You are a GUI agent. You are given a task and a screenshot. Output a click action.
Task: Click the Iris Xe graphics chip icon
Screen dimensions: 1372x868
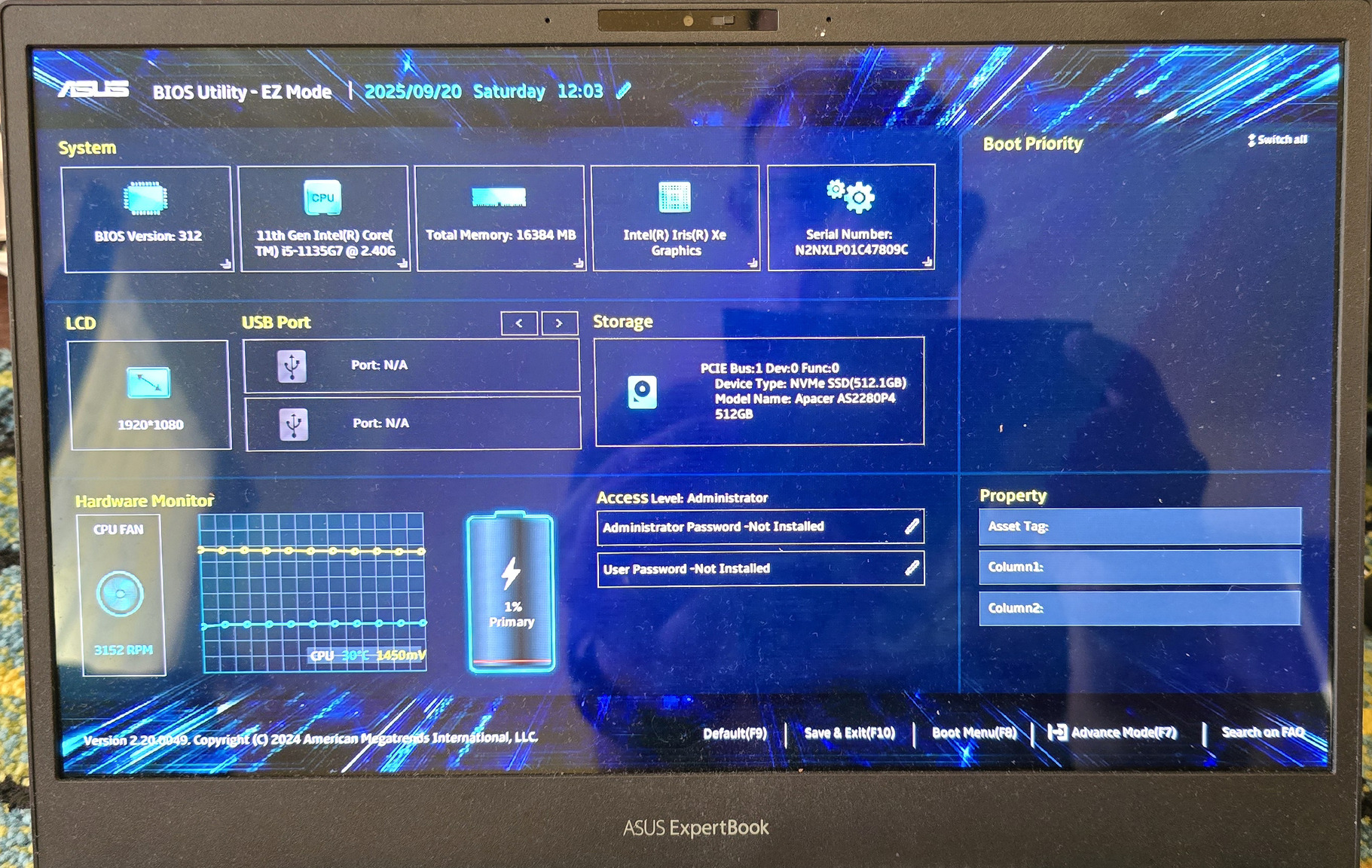[674, 197]
